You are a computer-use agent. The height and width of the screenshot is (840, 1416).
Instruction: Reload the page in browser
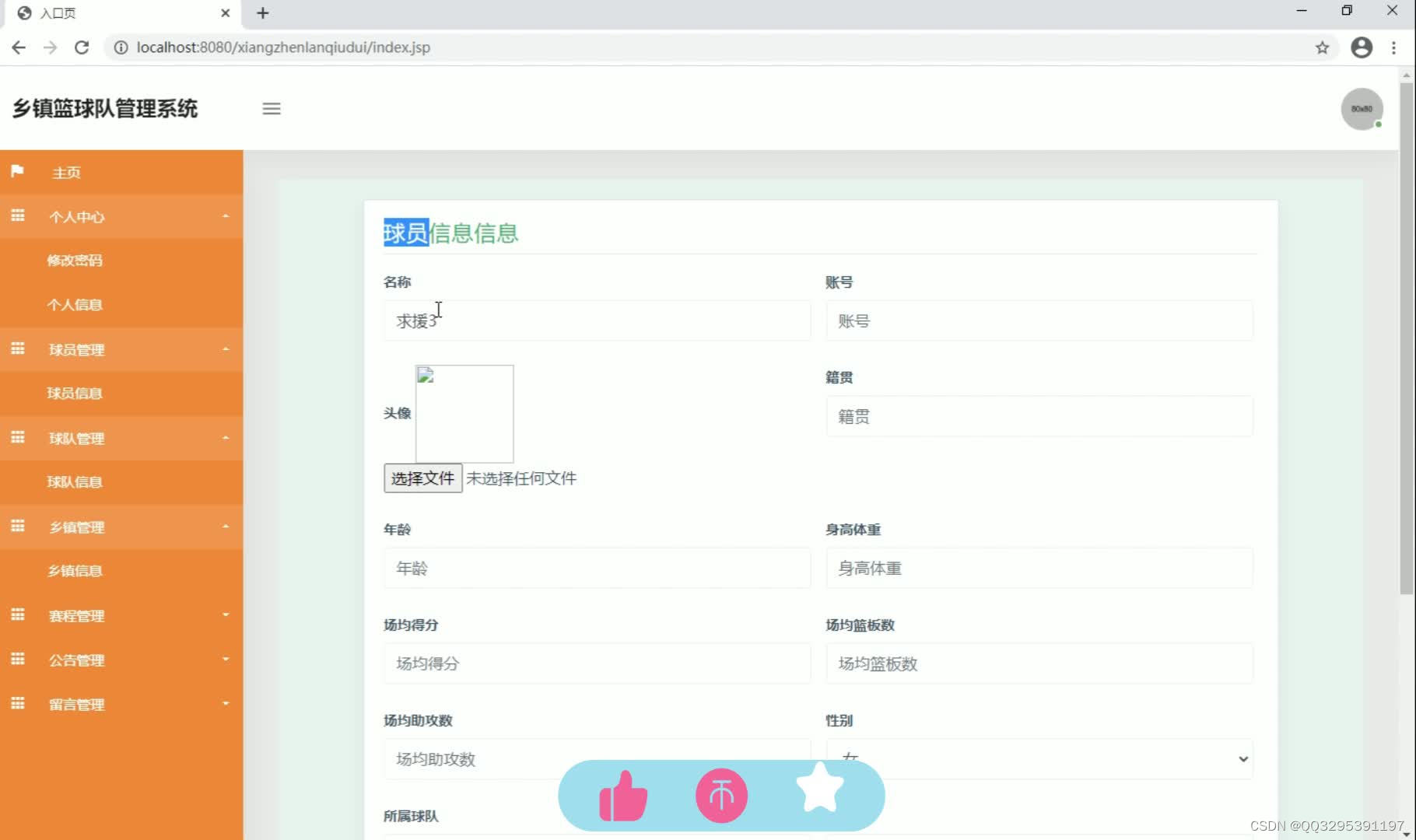82,47
